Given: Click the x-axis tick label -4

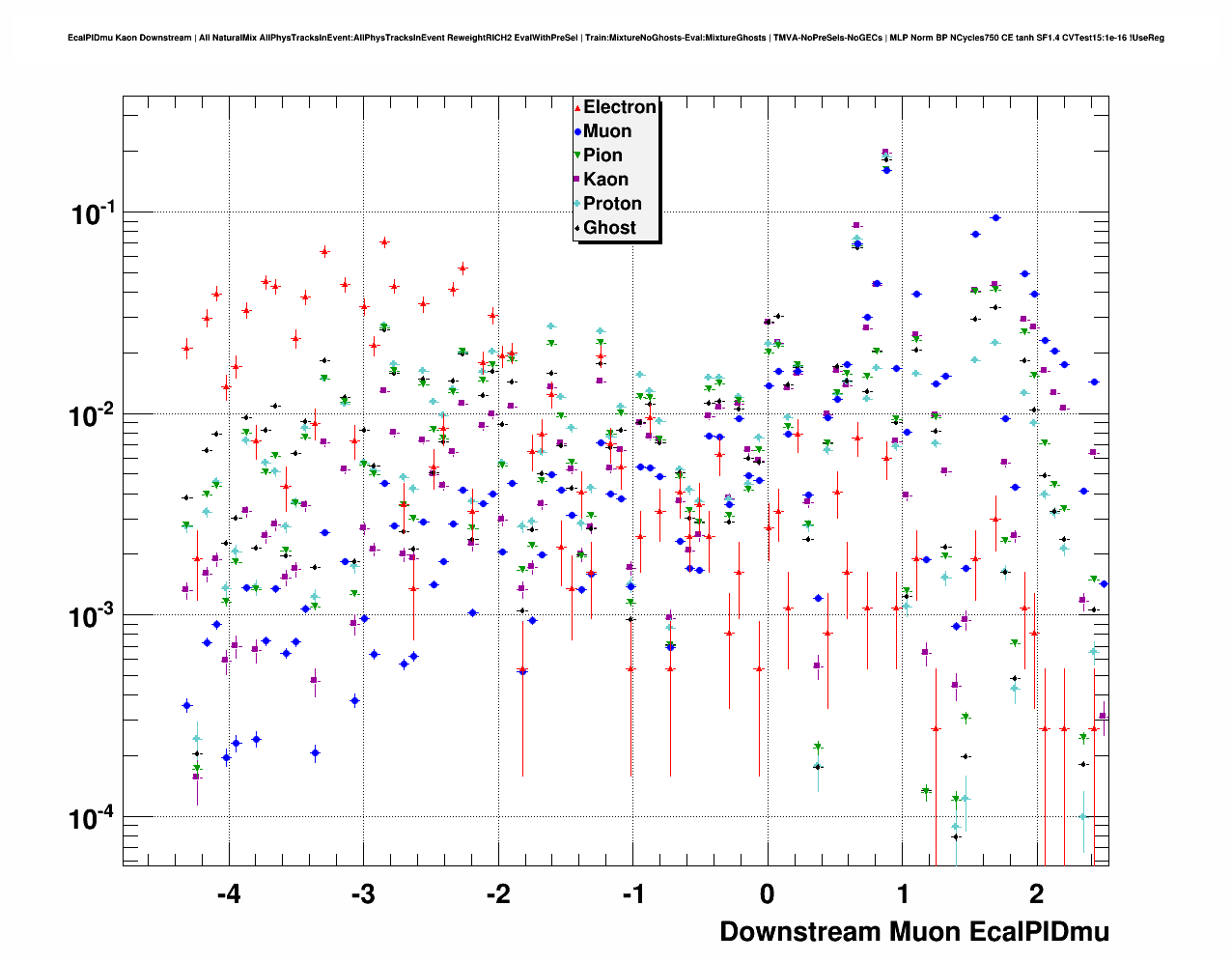Looking at the screenshot, I should point(229,894).
